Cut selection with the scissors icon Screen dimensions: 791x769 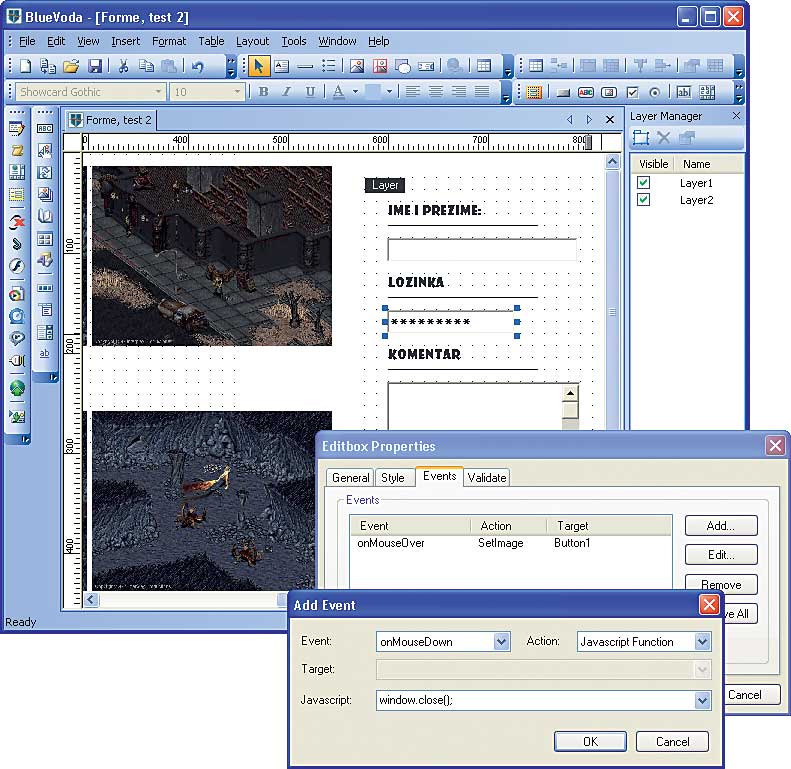[x=123, y=66]
